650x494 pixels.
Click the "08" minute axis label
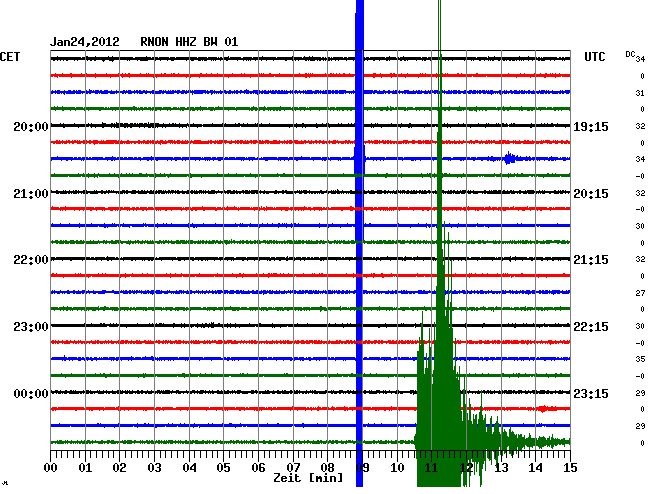point(327,468)
